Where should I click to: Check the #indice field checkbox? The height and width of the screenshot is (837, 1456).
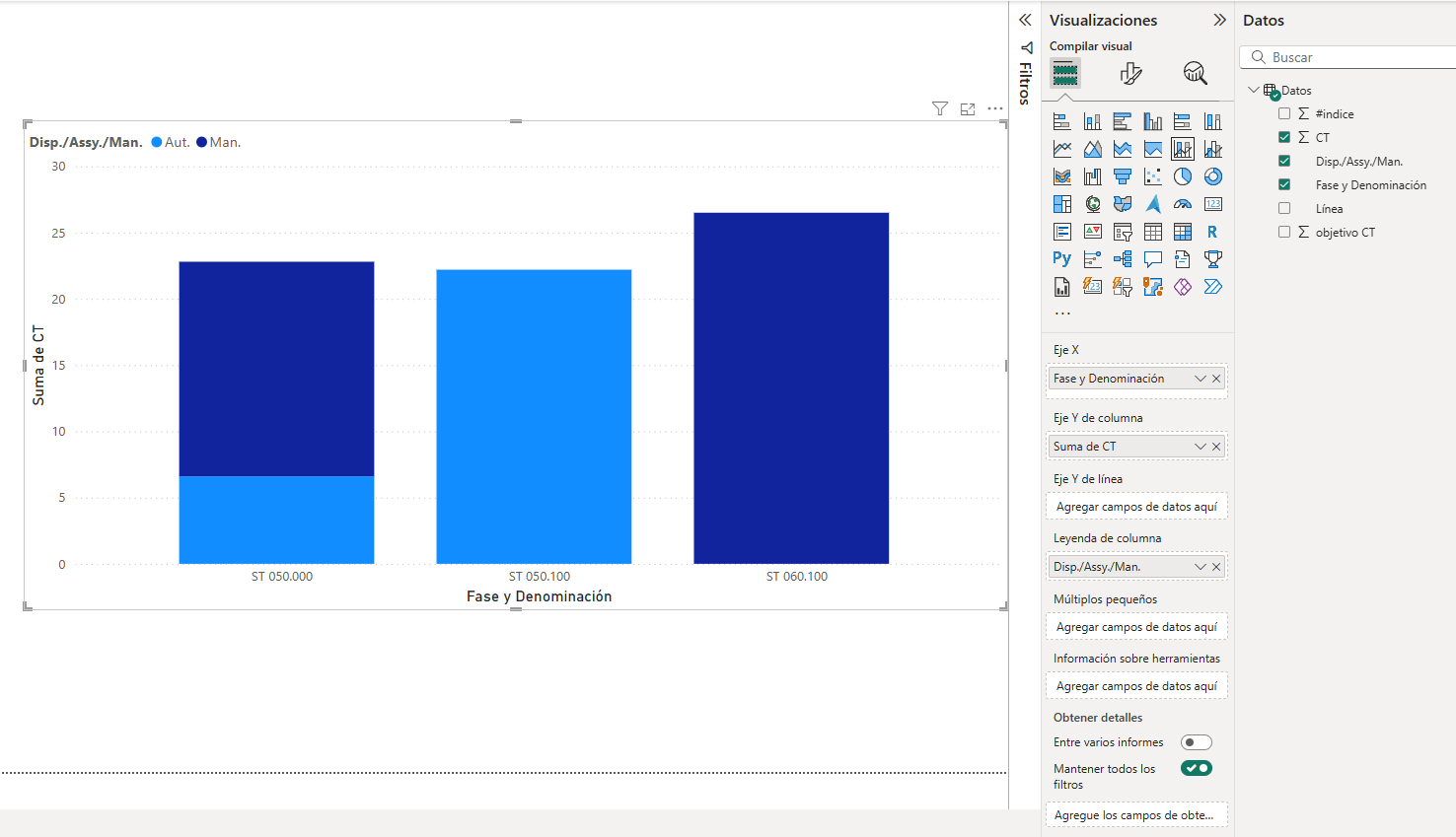(1284, 113)
